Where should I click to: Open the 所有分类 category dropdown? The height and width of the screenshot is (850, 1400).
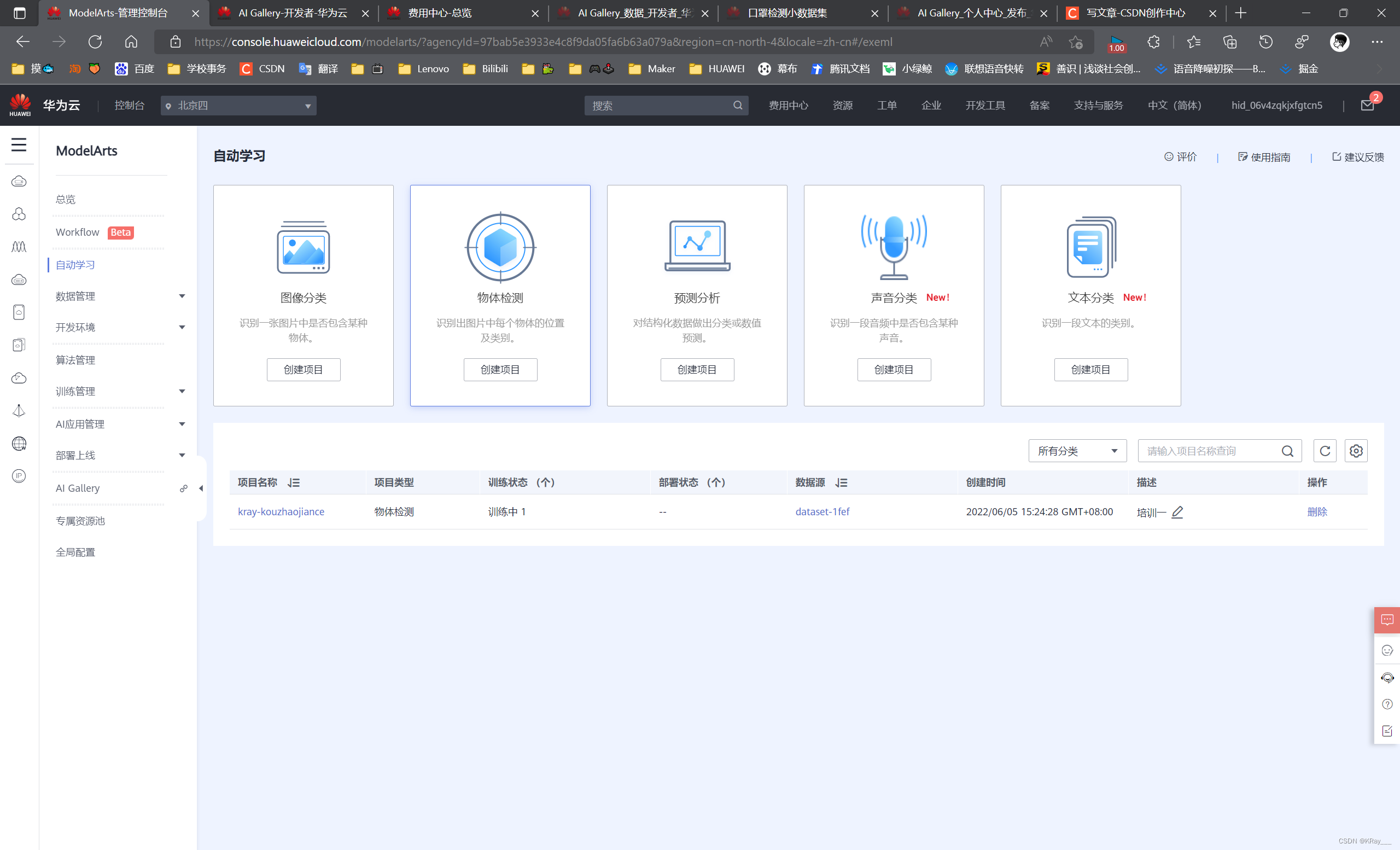1077,451
